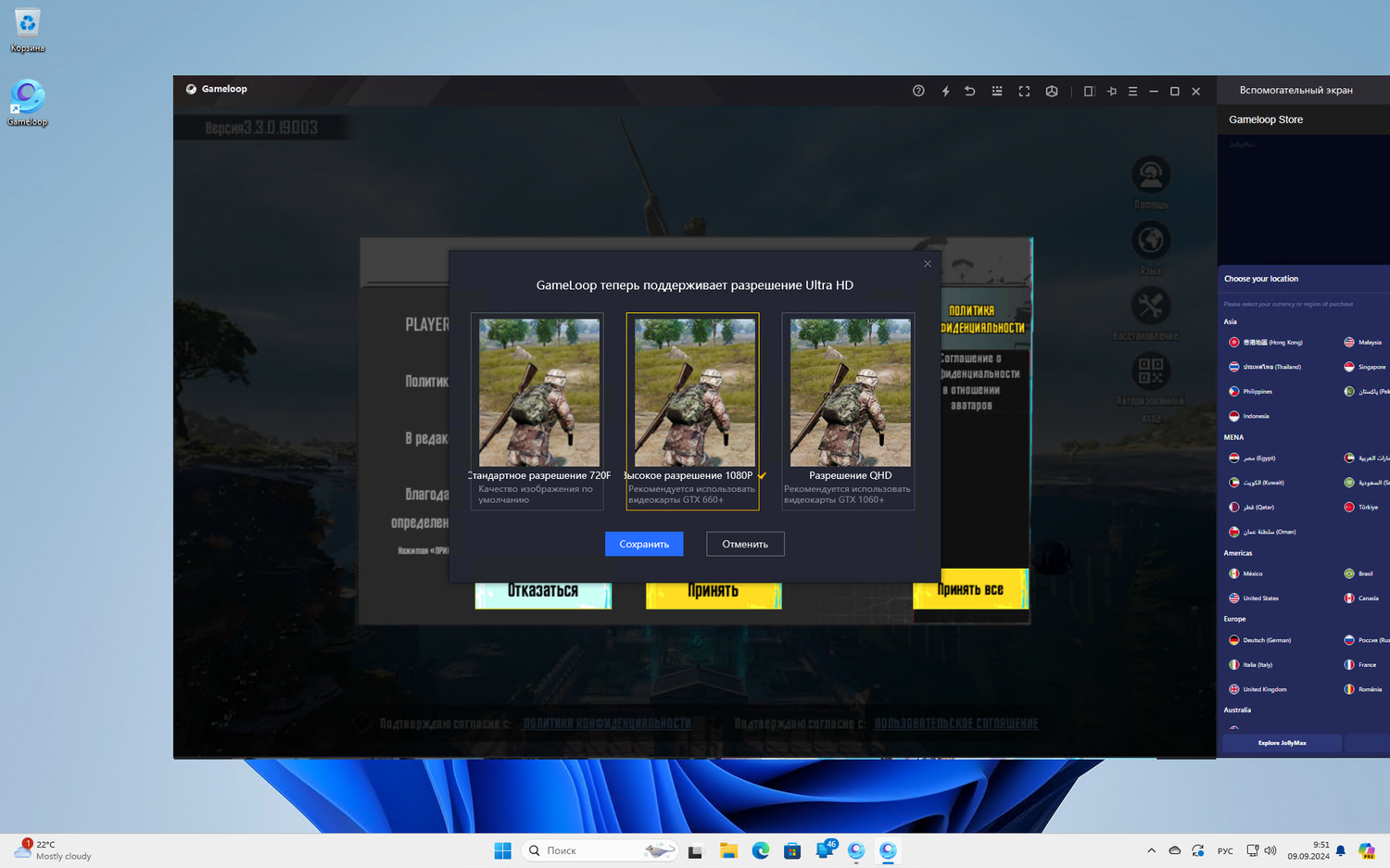
Task: Close the Ultra HD resolution dialog
Action: click(928, 264)
